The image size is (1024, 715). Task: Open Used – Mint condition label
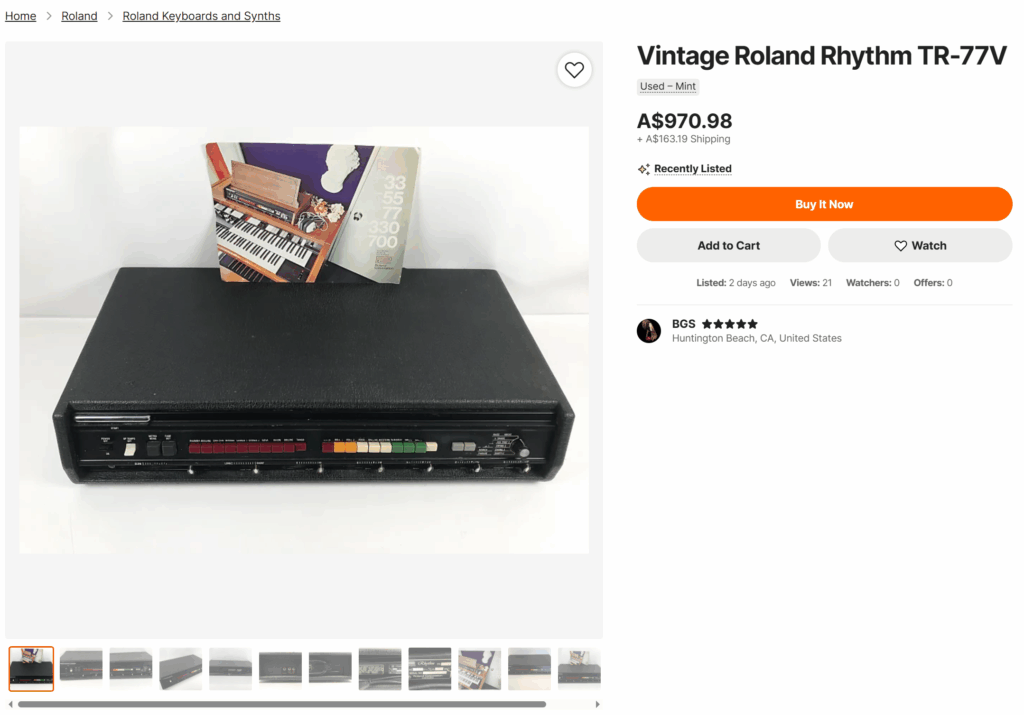coord(667,86)
